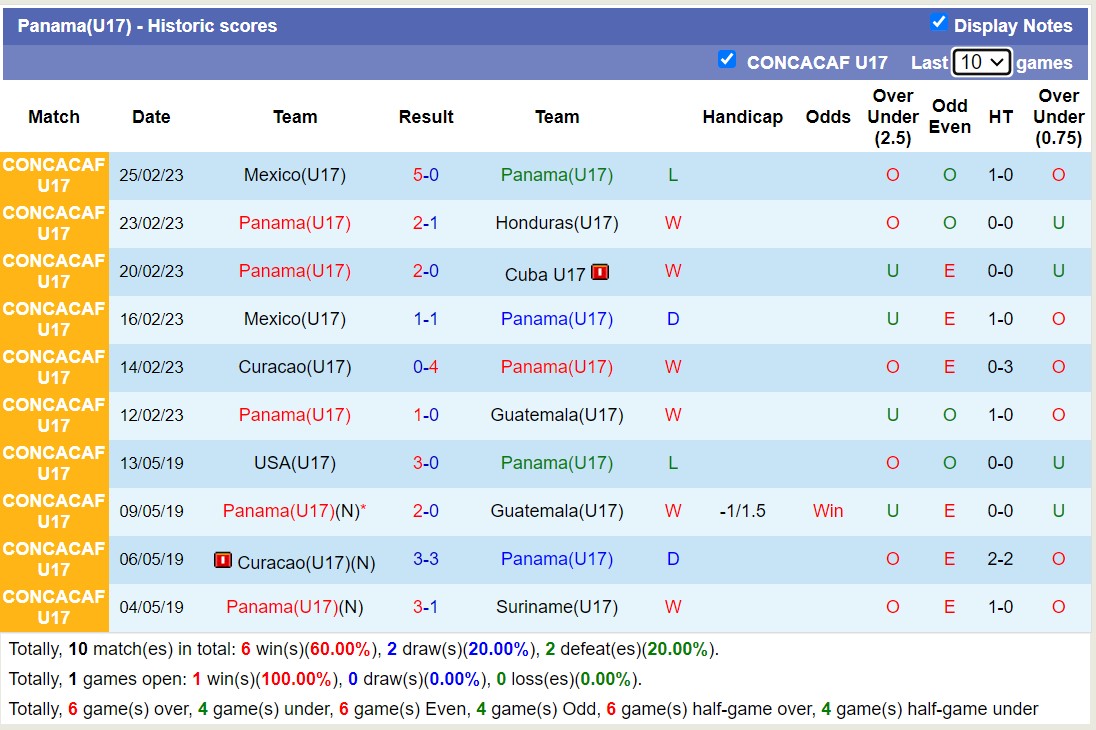This screenshot has height=730, width=1096.
Task: Click the 2-1 score against Honduras(U17)
Action: click(426, 223)
